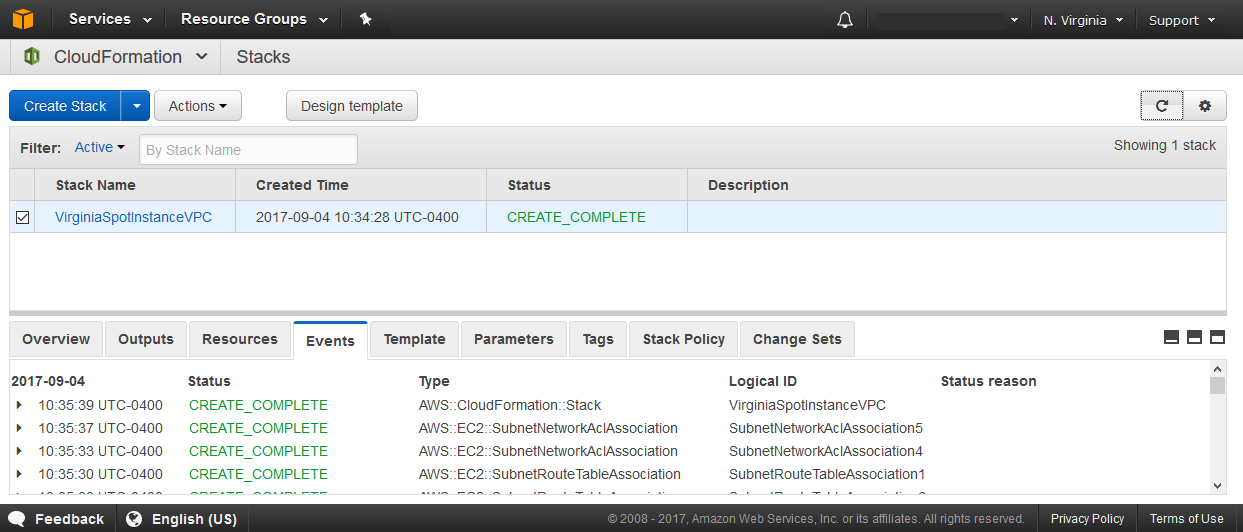Switch to the Resources tab
Screen dimensions: 1243x532
point(240,339)
